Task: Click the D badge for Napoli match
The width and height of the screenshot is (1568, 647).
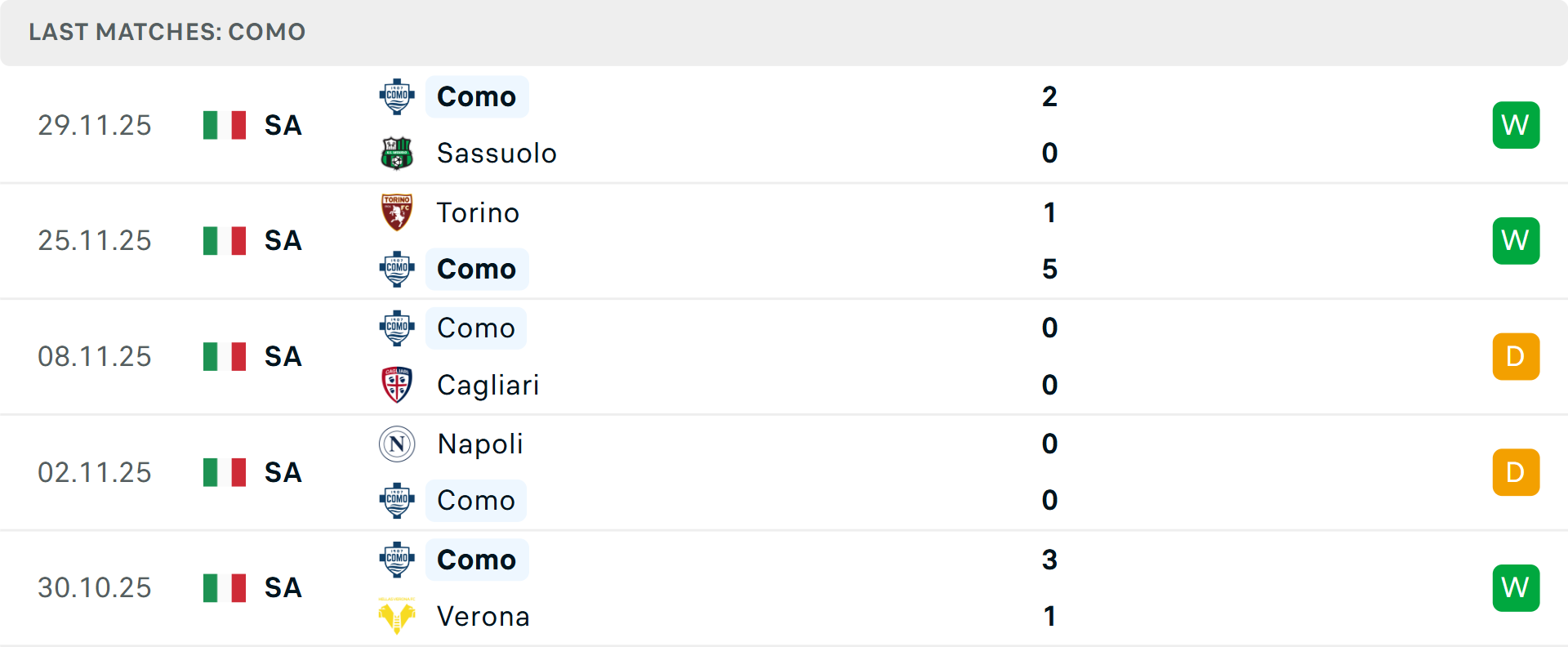Action: 1516,472
